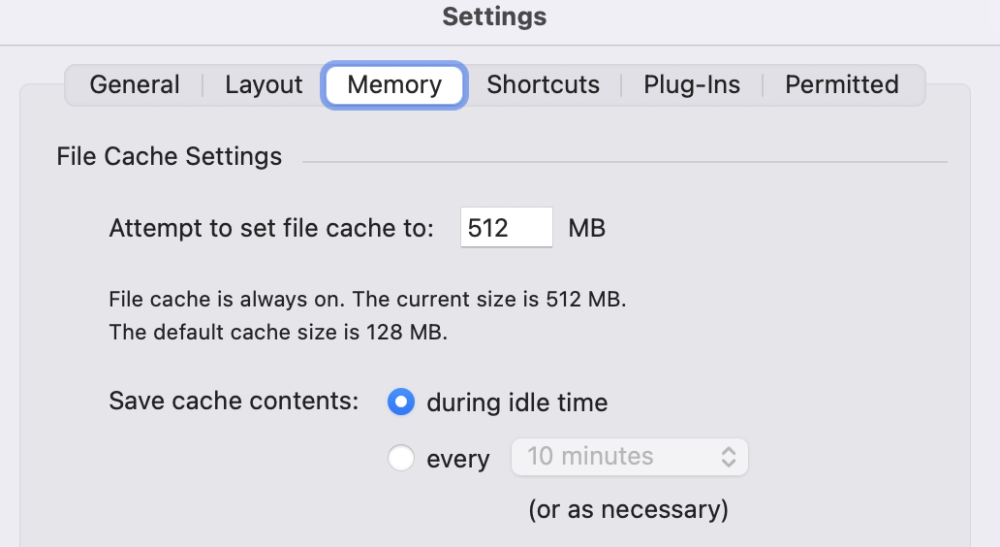Enable the 'every' interval radio button
Viewport: 1000px width, 547px height.
(401, 459)
